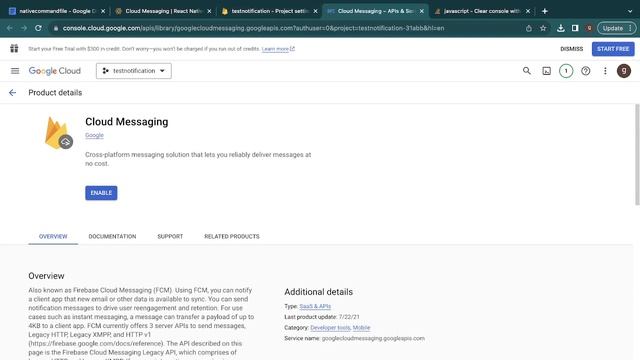The width and height of the screenshot is (640, 360).
Task: Open the Developer tools category link
Action: click(330, 328)
